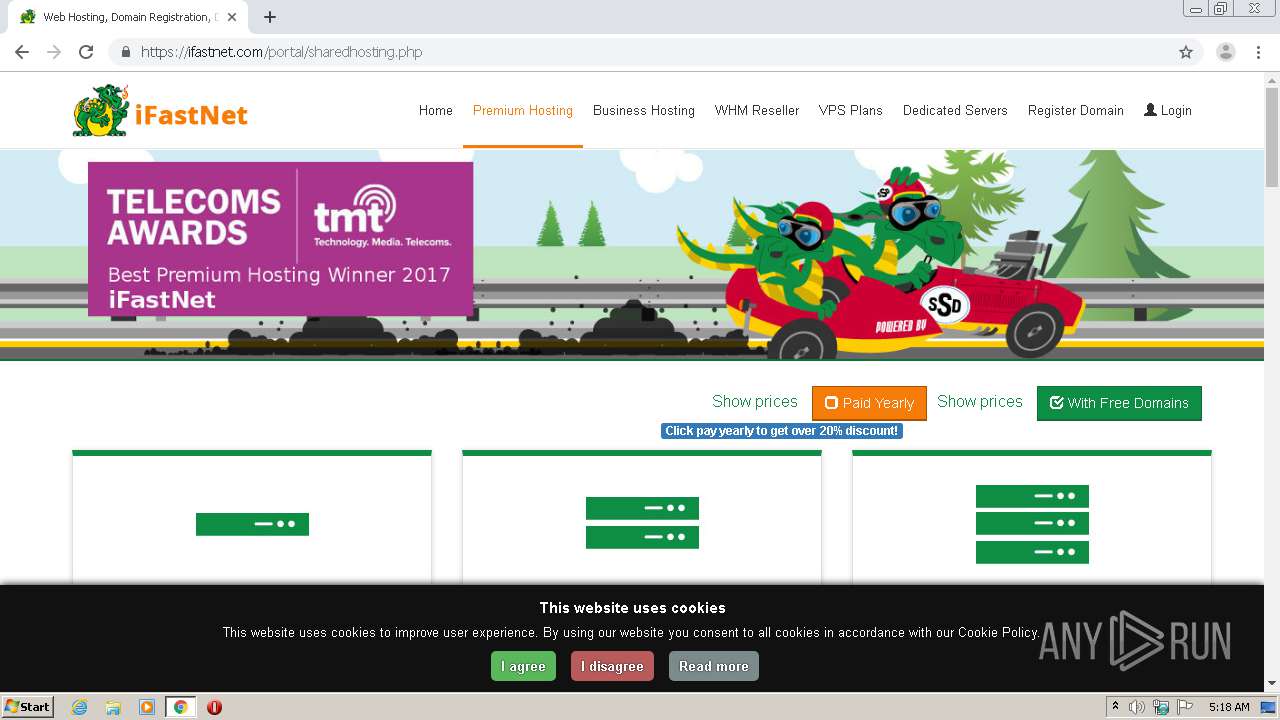1280x720 pixels.
Task: View site security padlock info
Action: [125, 52]
